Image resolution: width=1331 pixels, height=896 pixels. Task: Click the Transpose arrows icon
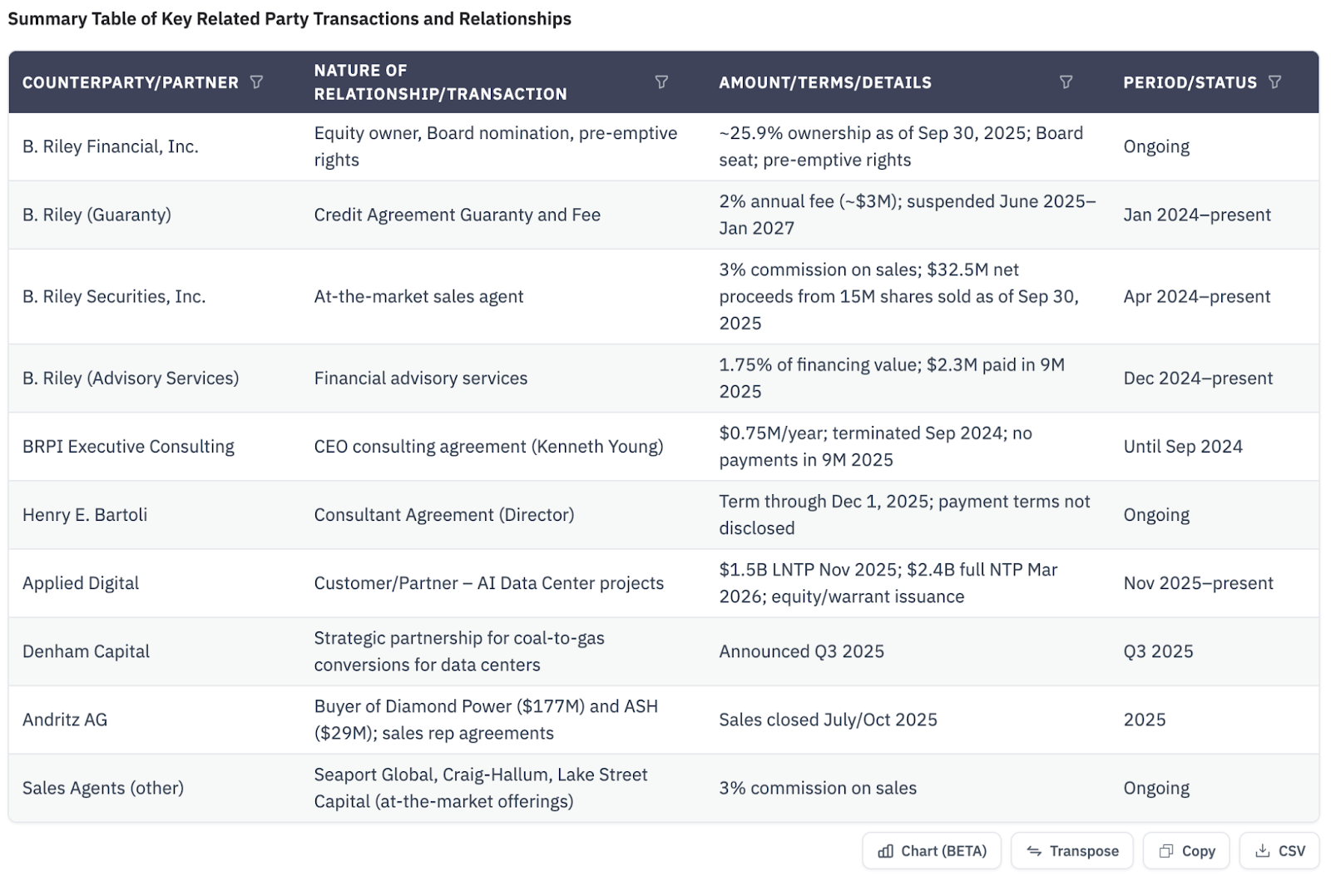[1034, 851]
